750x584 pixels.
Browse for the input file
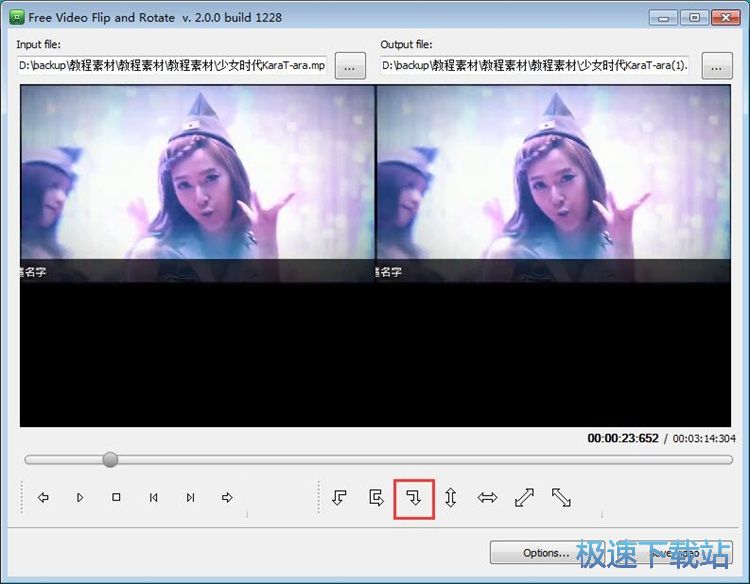[349, 66]
